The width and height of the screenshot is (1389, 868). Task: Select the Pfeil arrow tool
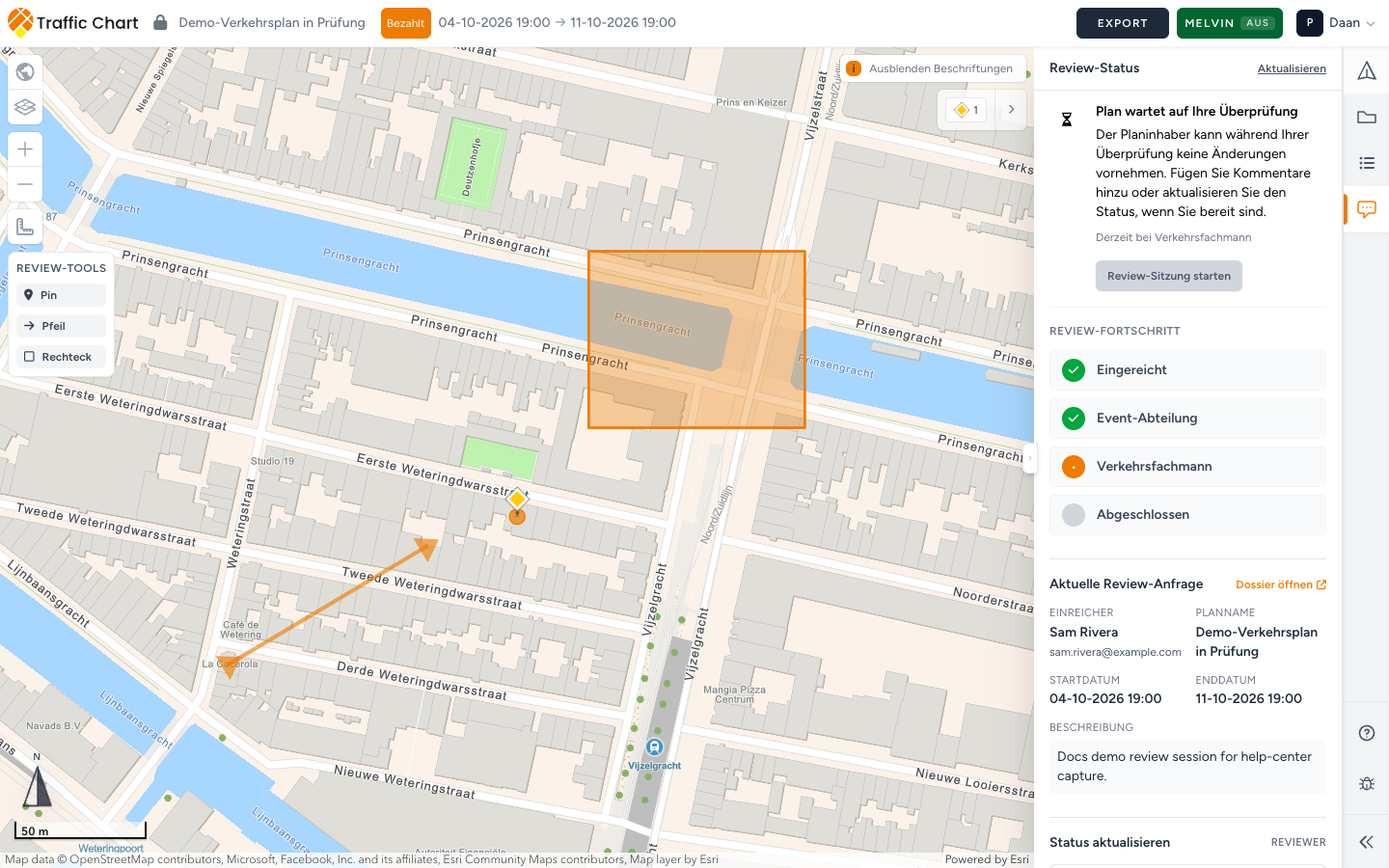[x=61, y=326]
